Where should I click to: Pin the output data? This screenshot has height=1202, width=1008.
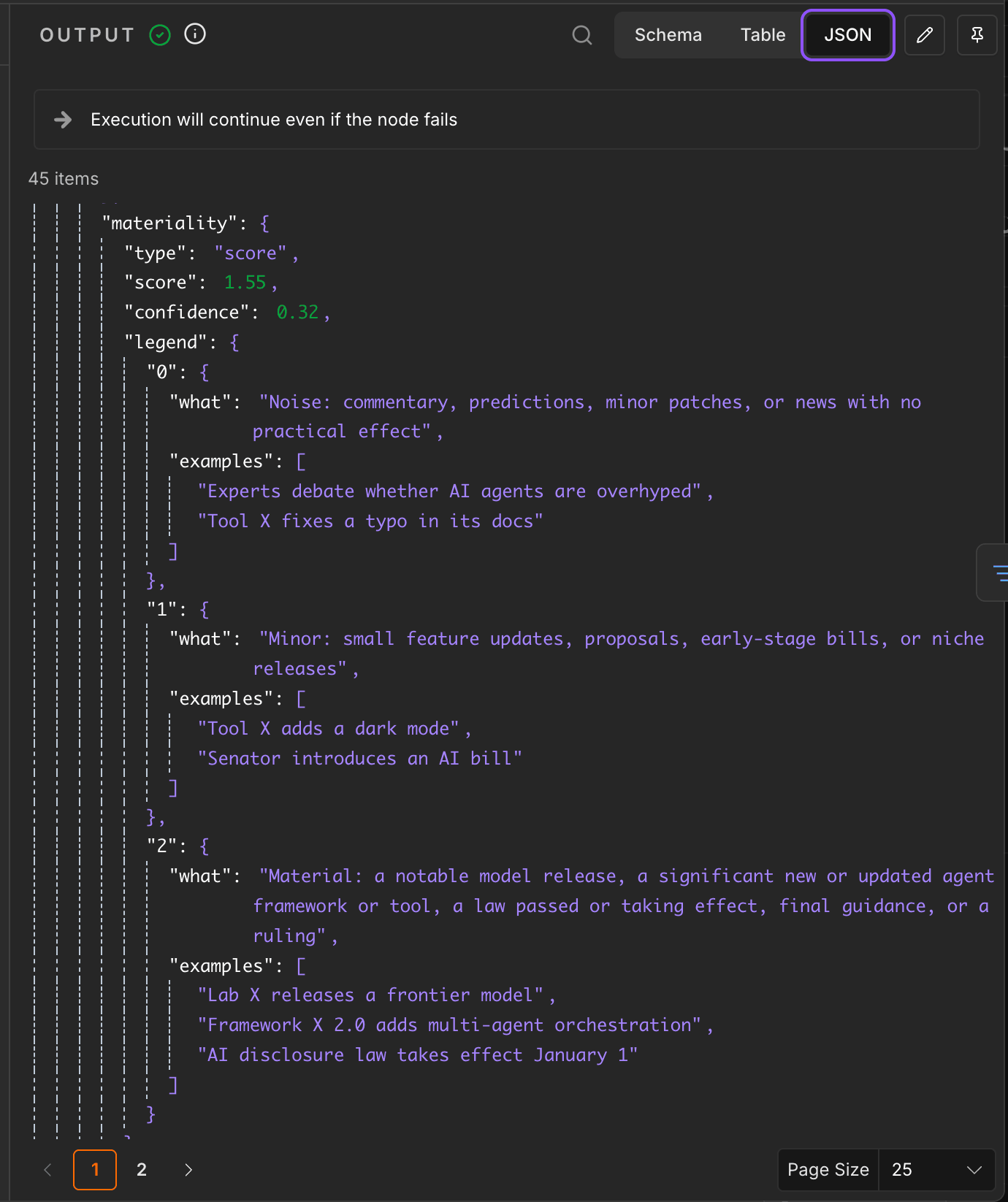(x=977, y=35)
